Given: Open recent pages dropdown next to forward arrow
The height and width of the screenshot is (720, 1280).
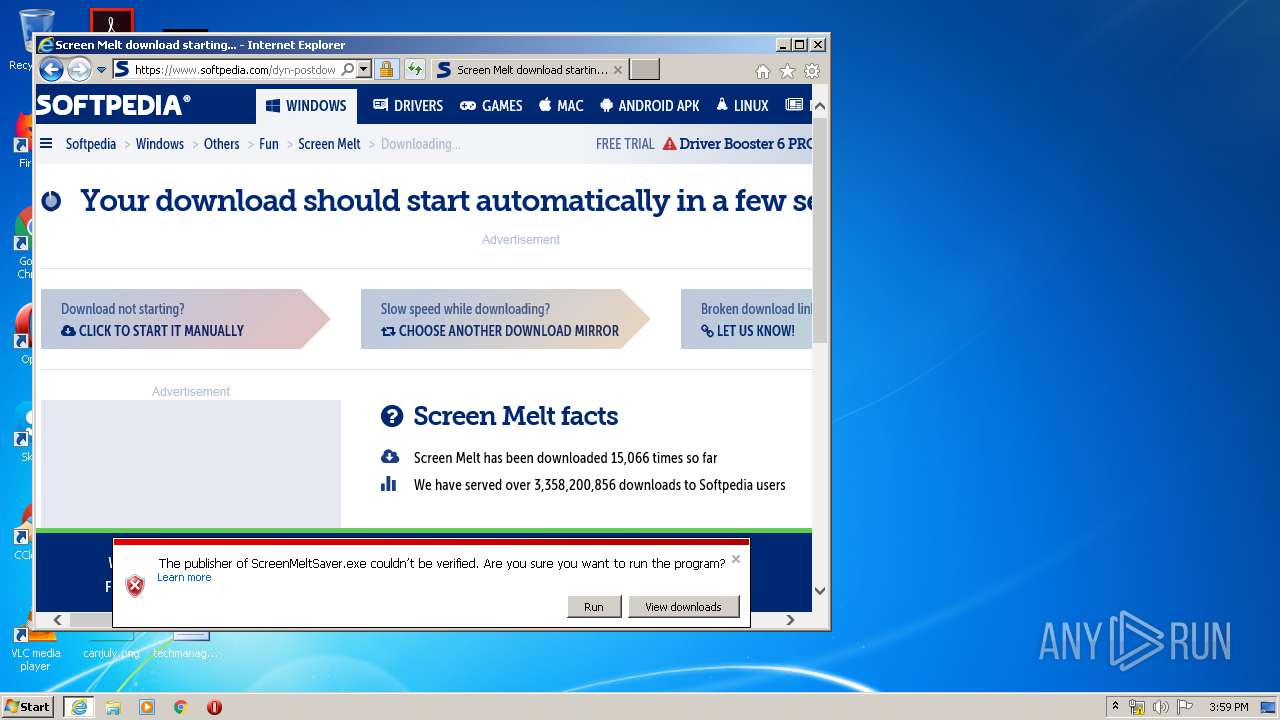Looking at the screenshot, I should click(x=101, y=70).
